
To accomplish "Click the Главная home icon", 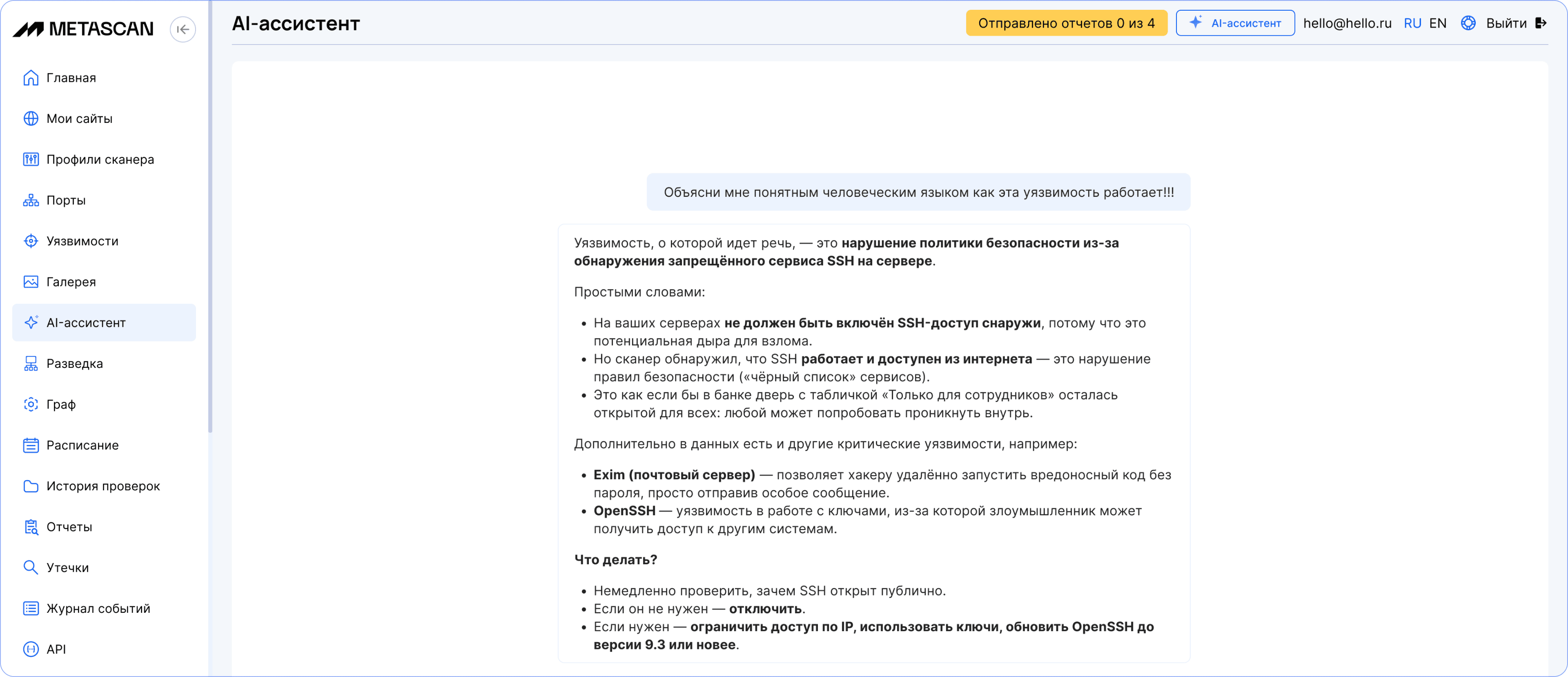I will 30,78.
